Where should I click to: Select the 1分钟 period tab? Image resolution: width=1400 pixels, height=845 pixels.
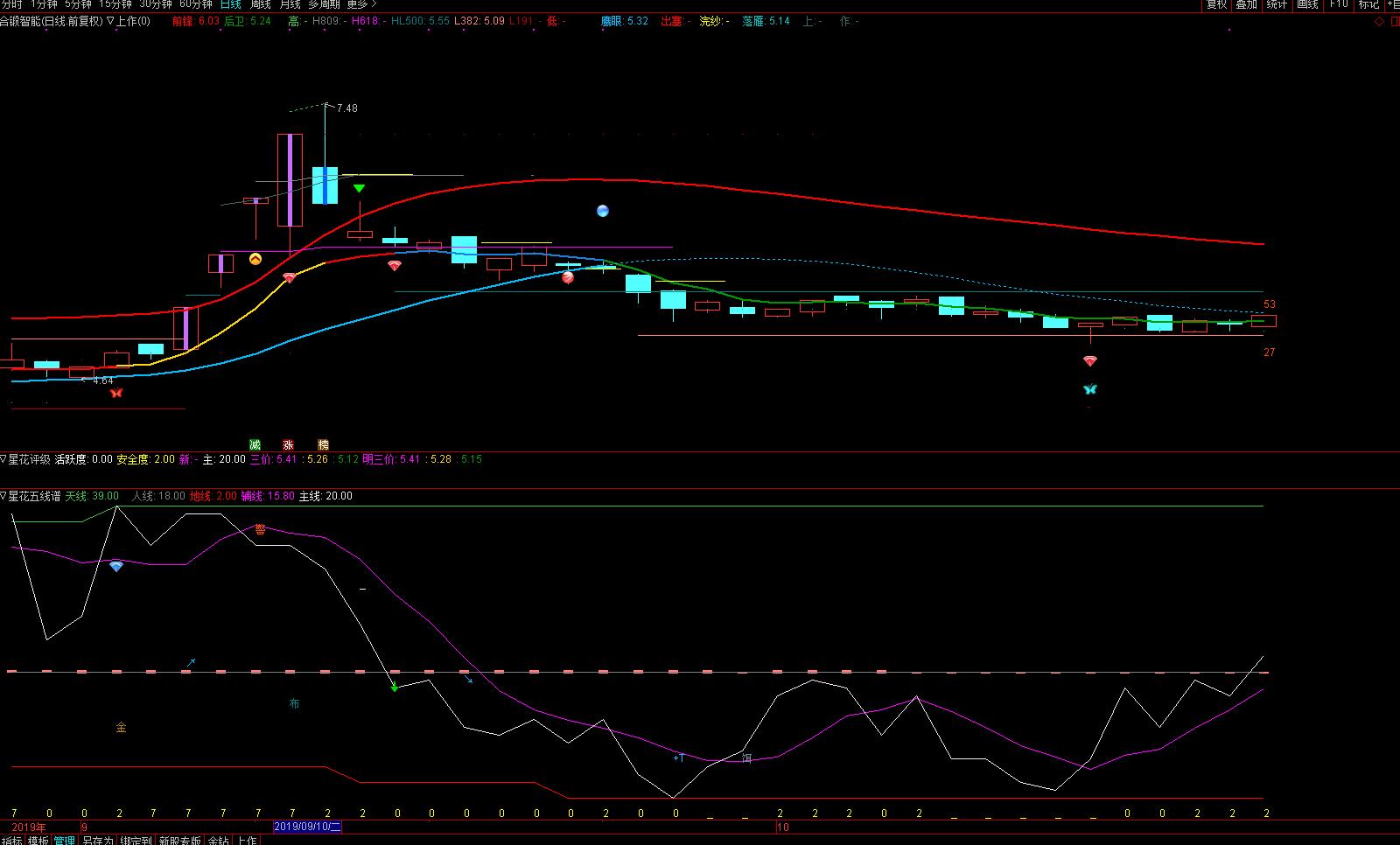44,4
